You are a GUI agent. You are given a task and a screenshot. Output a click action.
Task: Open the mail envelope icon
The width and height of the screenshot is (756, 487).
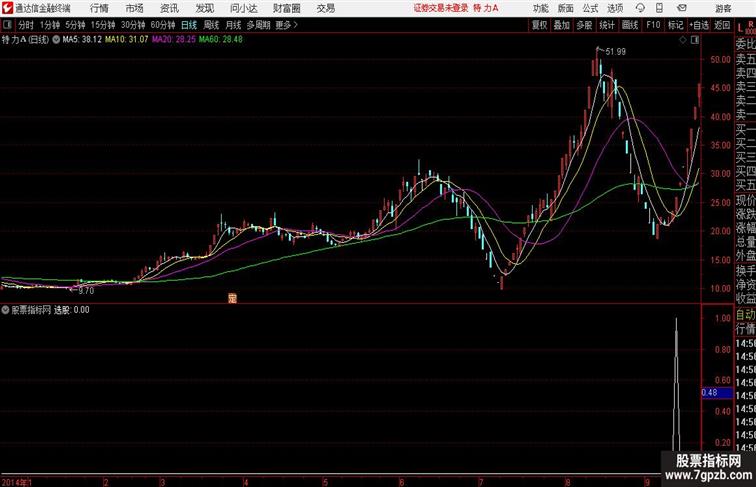(682, 8)
